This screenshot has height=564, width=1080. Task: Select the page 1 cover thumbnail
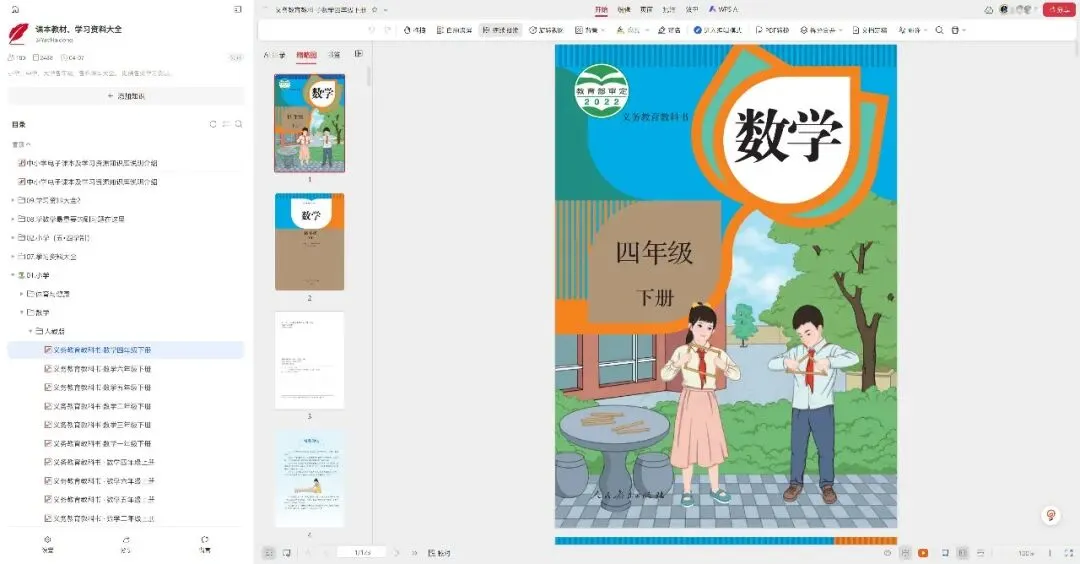pyautogui.click(x=310, y=123)
